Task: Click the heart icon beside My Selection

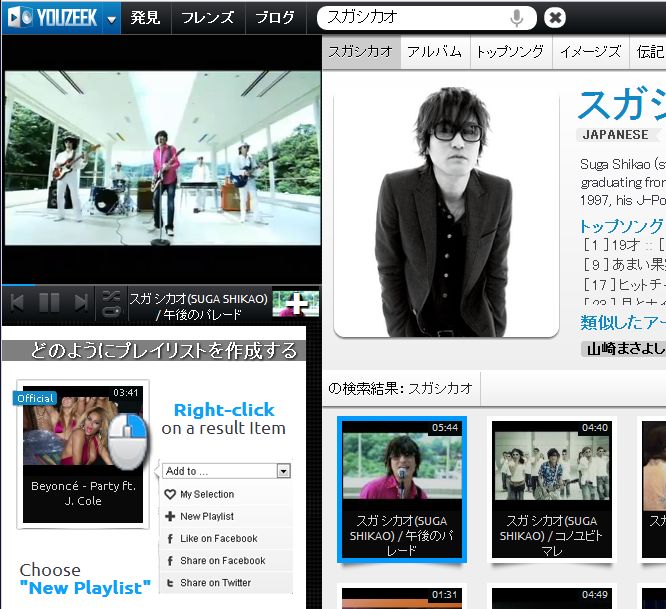Action: (x=170, y=494)
